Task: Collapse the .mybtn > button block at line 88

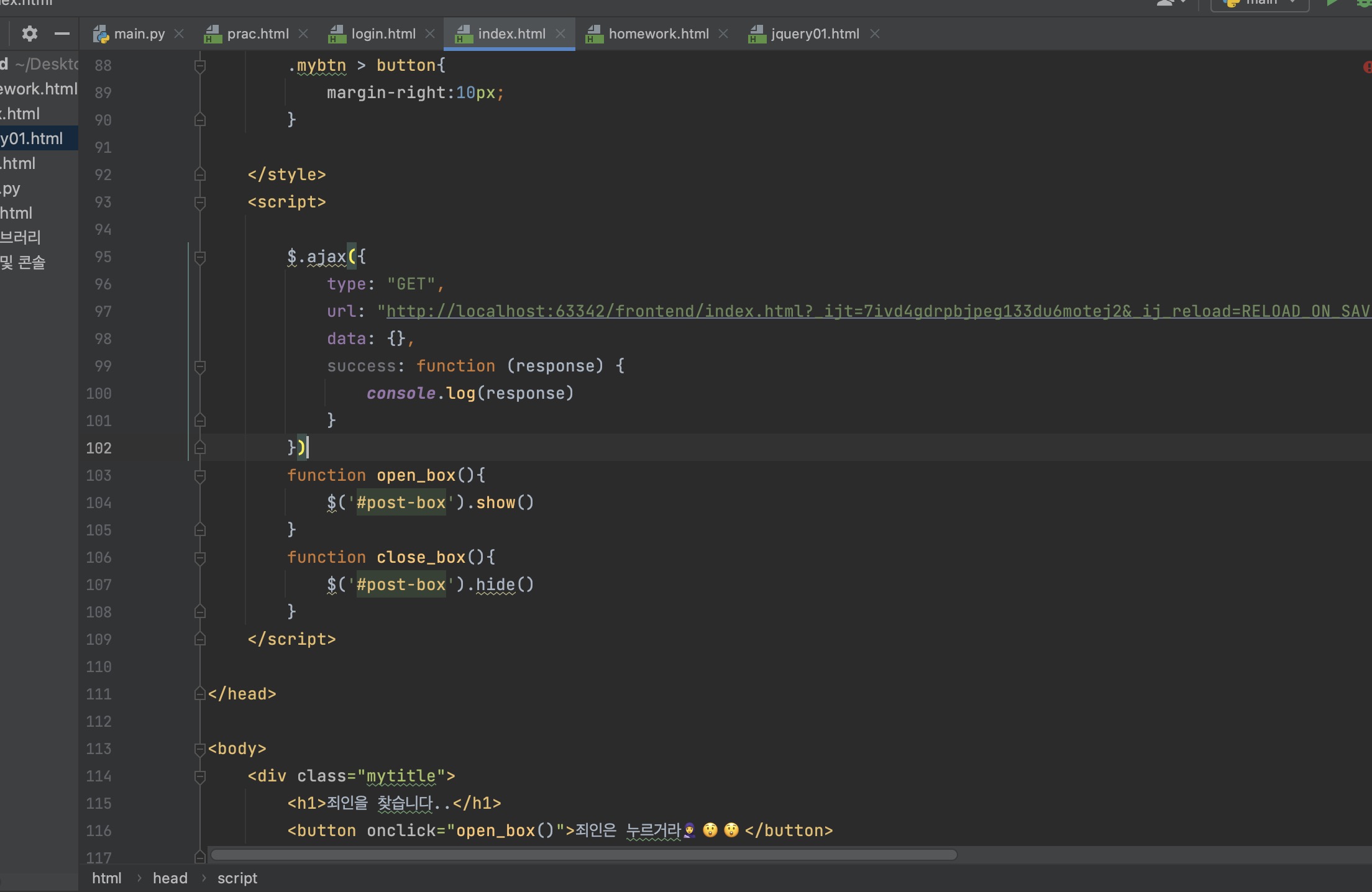Action: [x=200, y=65]
